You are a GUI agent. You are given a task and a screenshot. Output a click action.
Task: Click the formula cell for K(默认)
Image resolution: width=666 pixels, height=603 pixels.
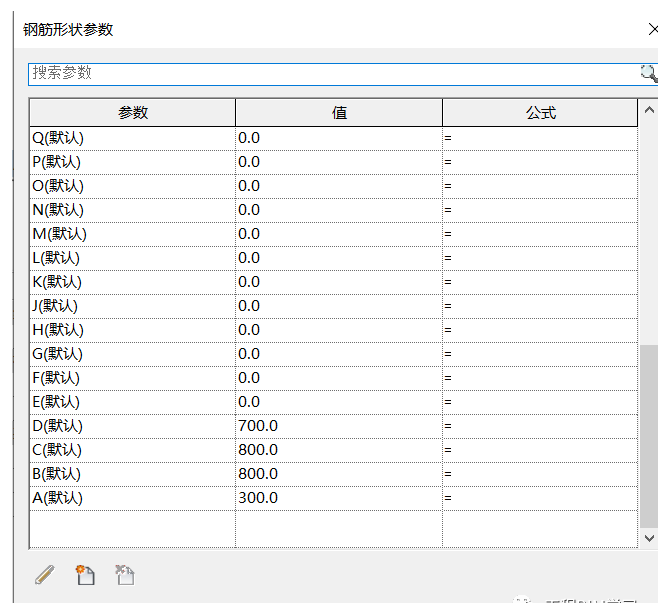(x=540, y=282)
